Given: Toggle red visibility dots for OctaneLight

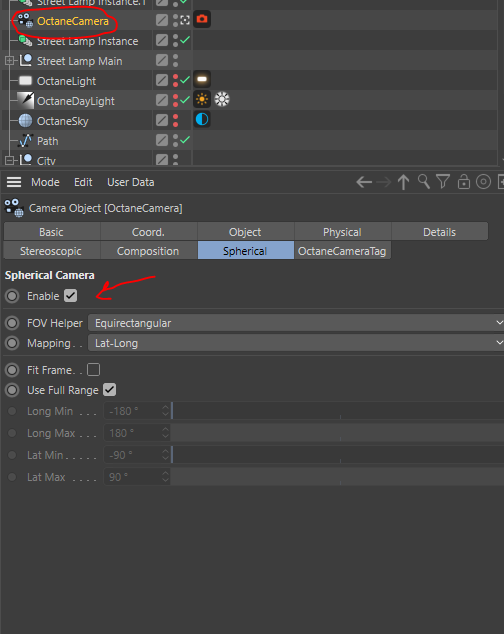Looking at the screenshot, I should click(175, 80).
